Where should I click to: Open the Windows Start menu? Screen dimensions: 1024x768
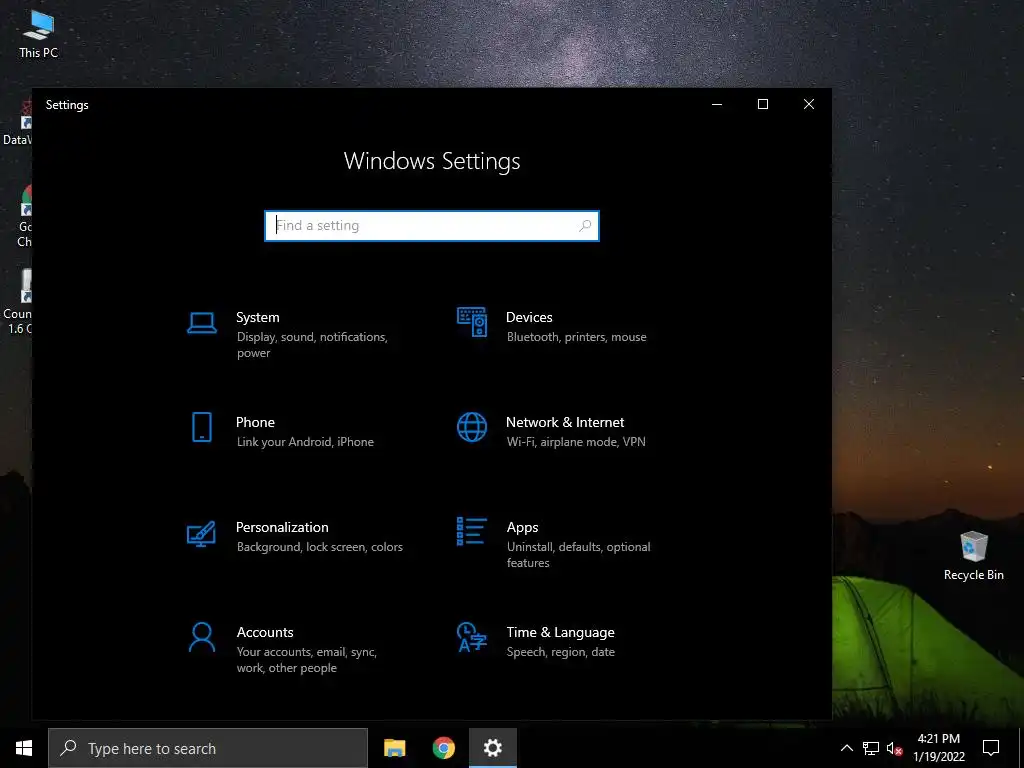pos(24,748)
